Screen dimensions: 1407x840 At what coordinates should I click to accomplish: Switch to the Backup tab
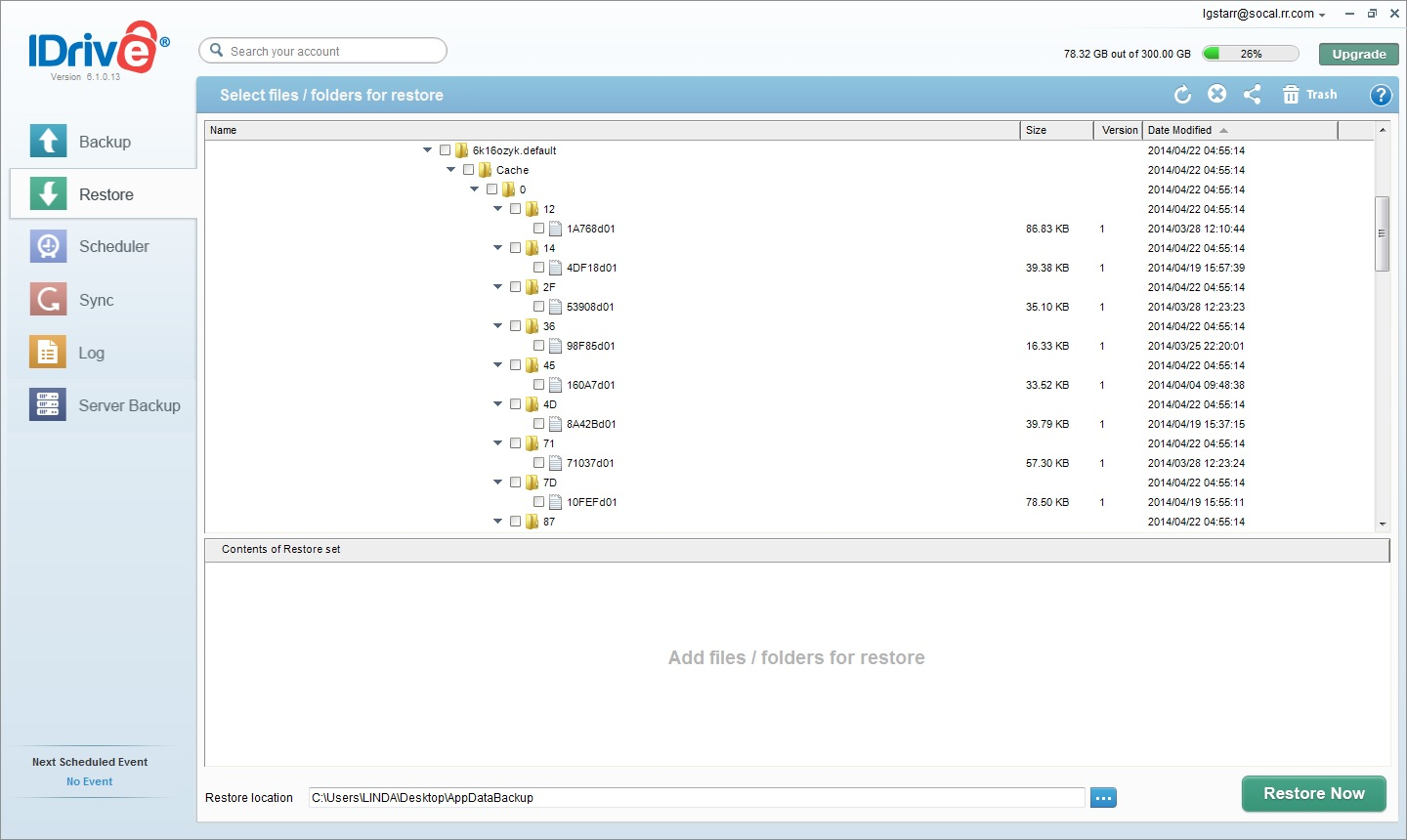(x=104, y=142)
